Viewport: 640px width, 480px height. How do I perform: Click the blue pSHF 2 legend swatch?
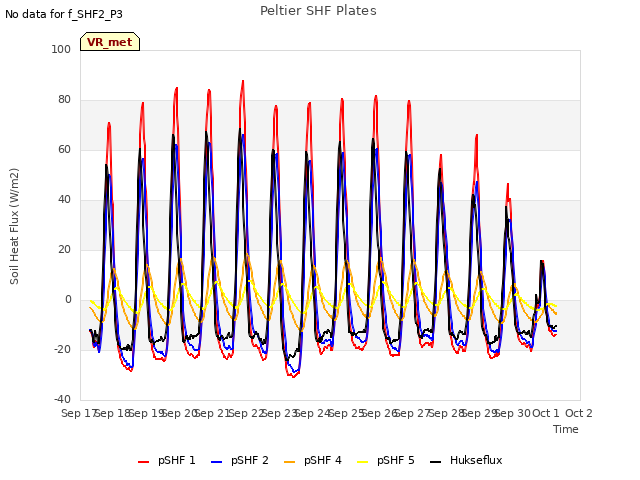[x=216, y=462]
